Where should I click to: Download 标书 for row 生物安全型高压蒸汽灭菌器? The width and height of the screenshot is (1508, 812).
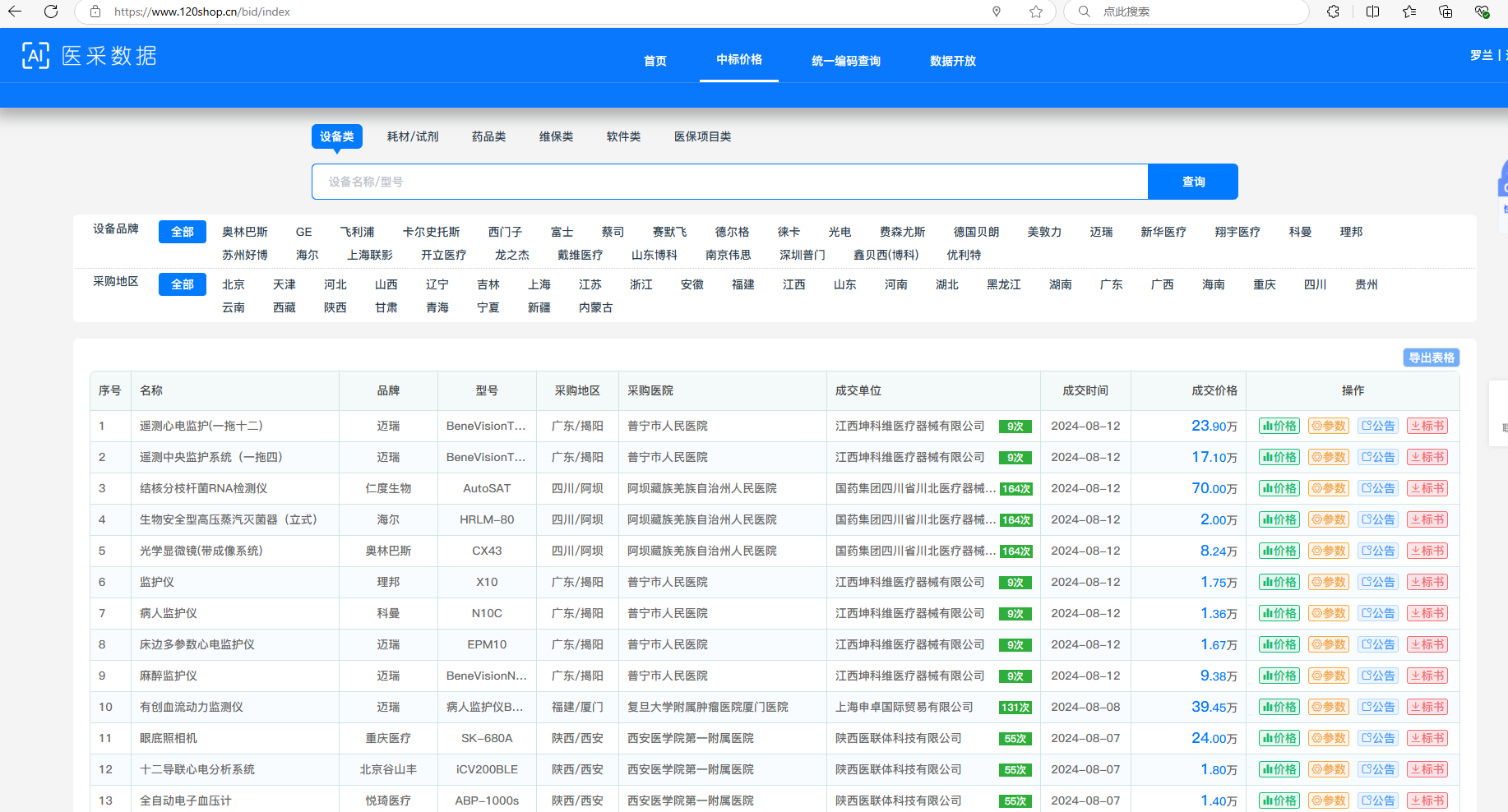[x=1427, y=519]
